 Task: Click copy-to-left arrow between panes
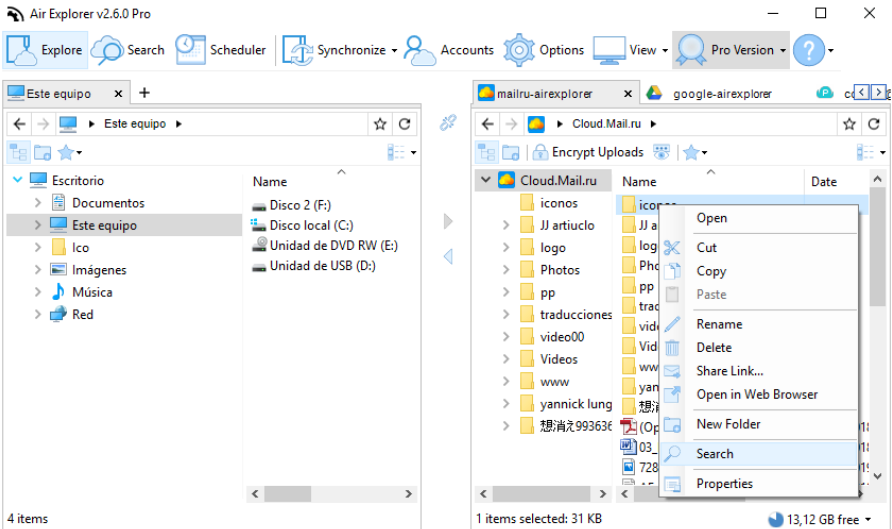point(448,257)
